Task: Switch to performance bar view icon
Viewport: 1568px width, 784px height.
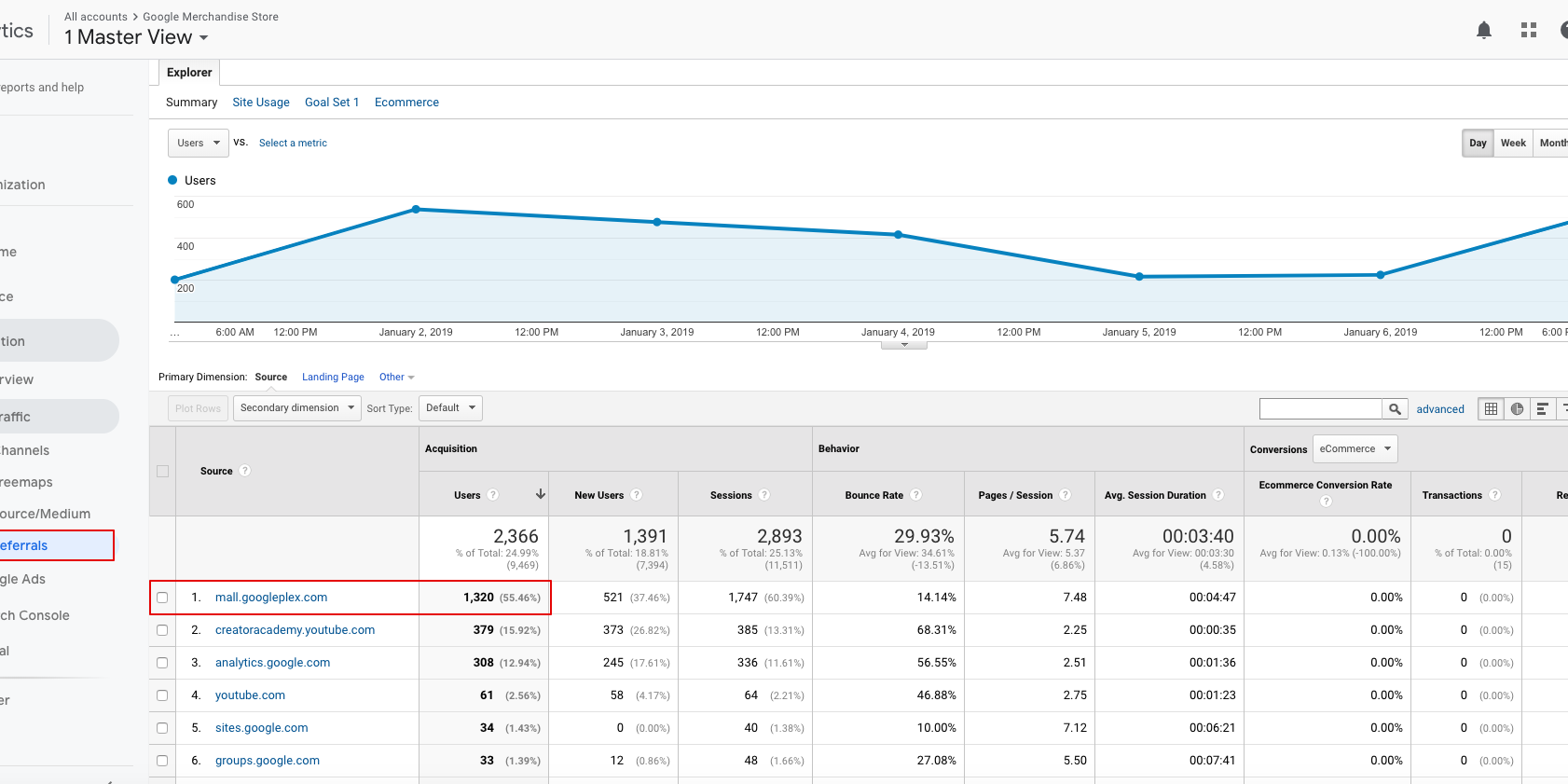Action: (1543, 409)
